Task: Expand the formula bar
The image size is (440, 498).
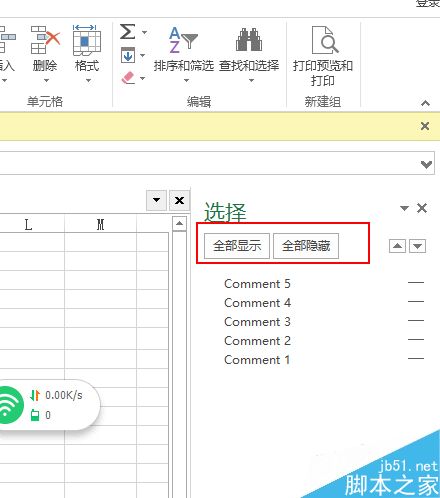Action: coord(426,164)
